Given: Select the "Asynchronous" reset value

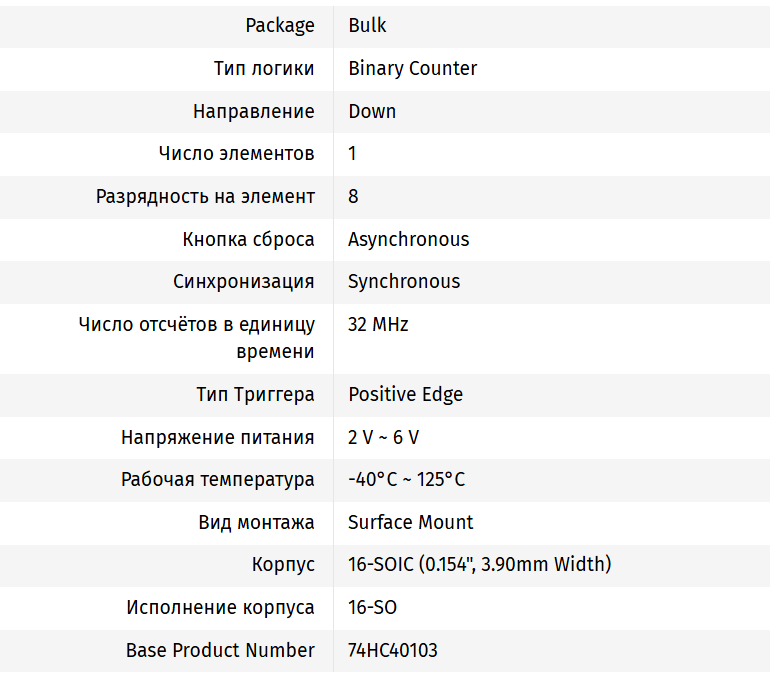Looking at the screenshot, I should tap(408, 239).
